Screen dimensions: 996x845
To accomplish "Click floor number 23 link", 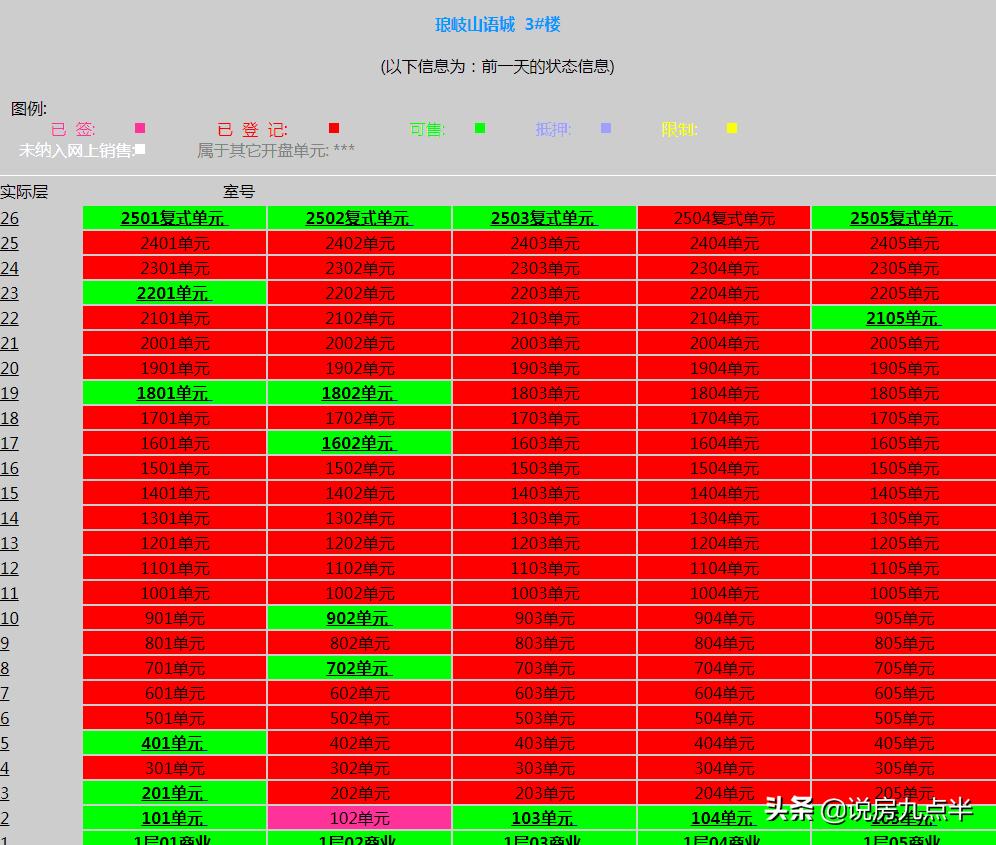I will click(10, 293).
